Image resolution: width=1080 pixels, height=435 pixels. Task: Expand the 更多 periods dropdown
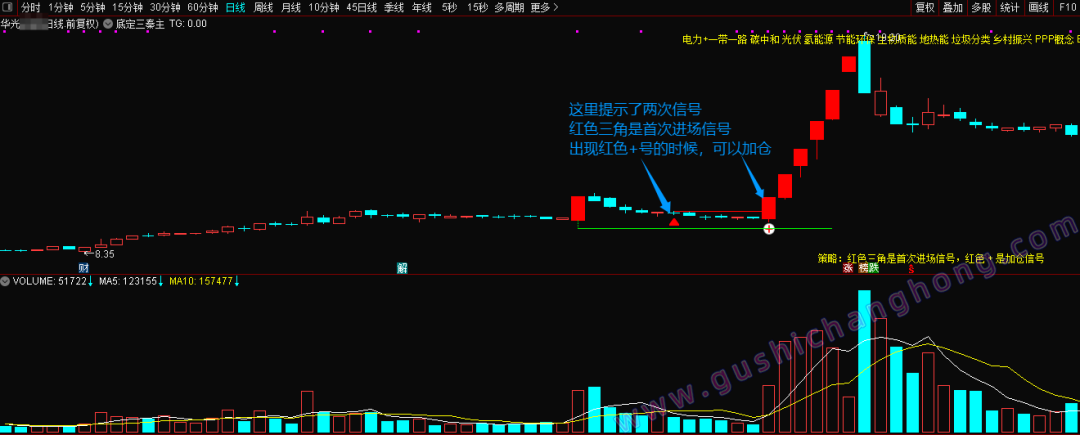pos(545,8)
